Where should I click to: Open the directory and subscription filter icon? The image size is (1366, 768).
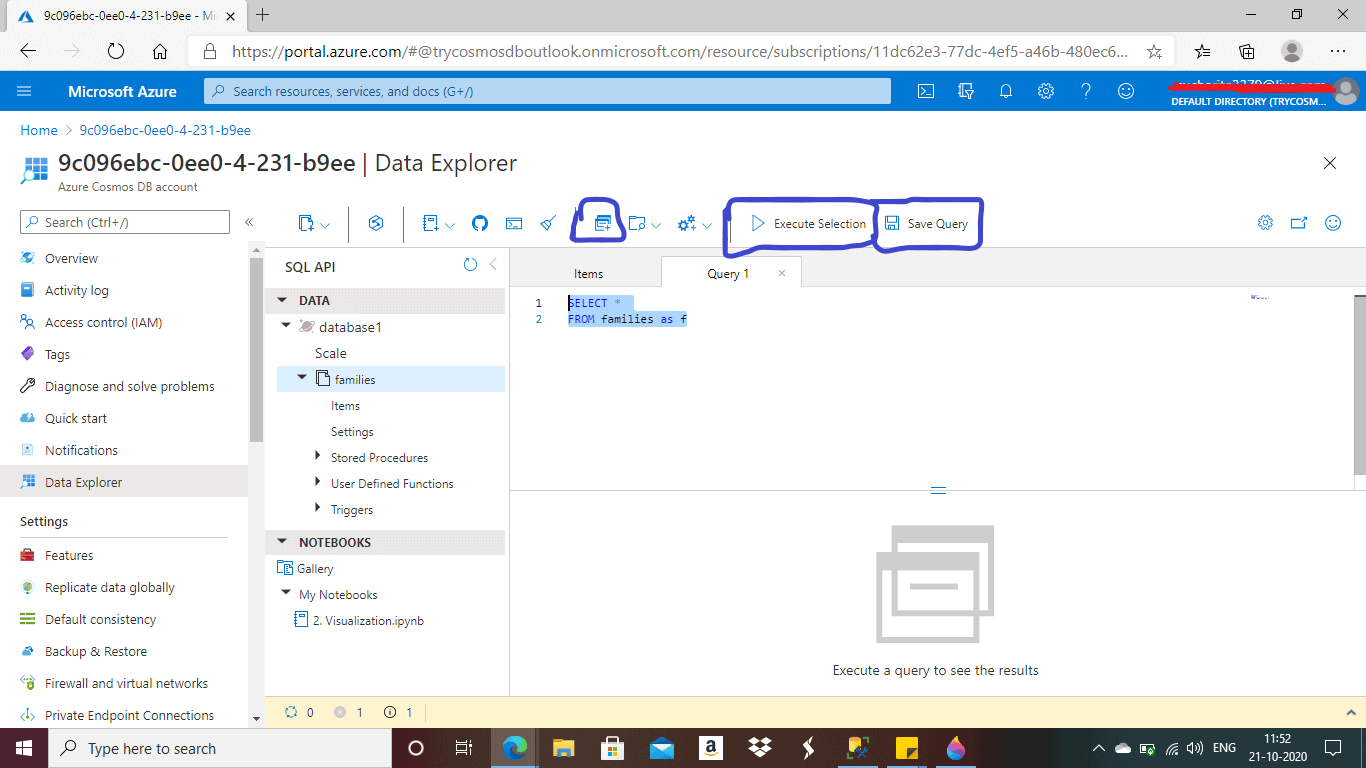pyautogui.click(x=966, y=91)
